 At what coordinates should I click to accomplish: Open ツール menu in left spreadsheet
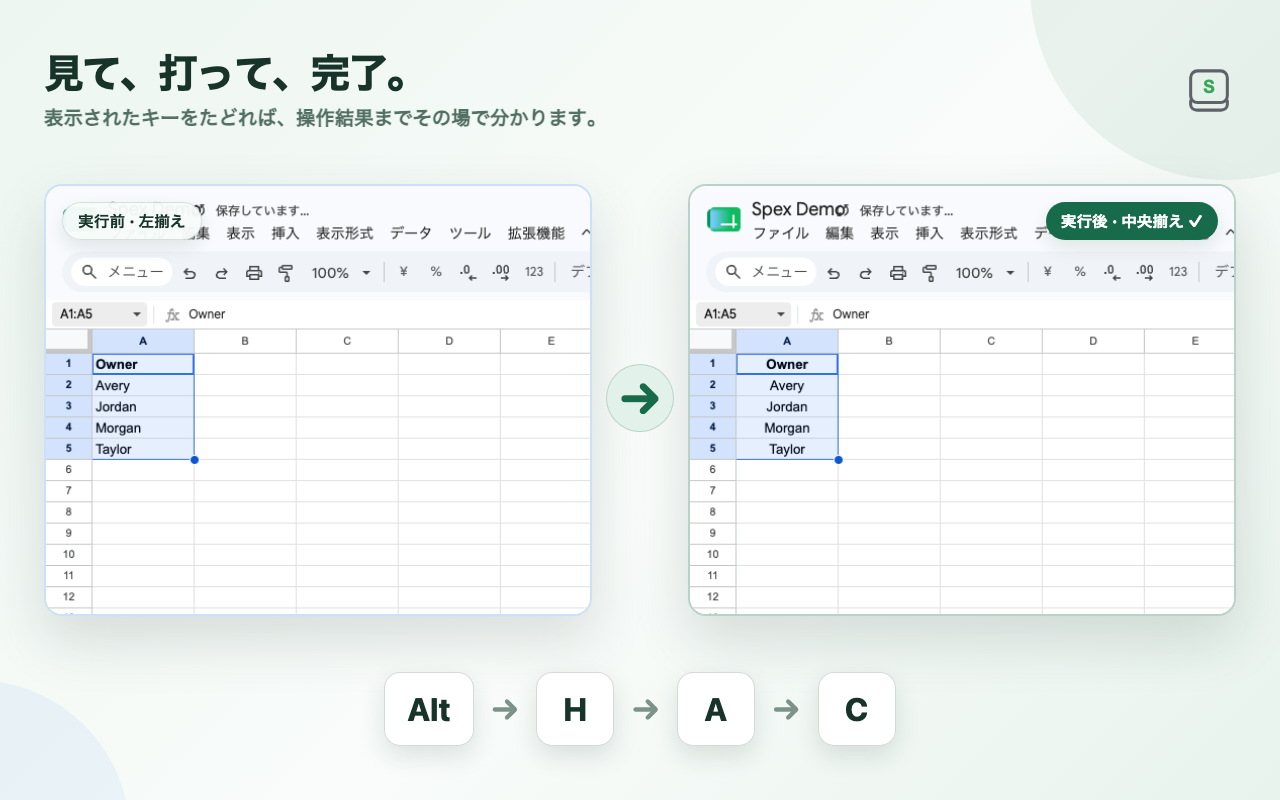(x=470, y=233)
